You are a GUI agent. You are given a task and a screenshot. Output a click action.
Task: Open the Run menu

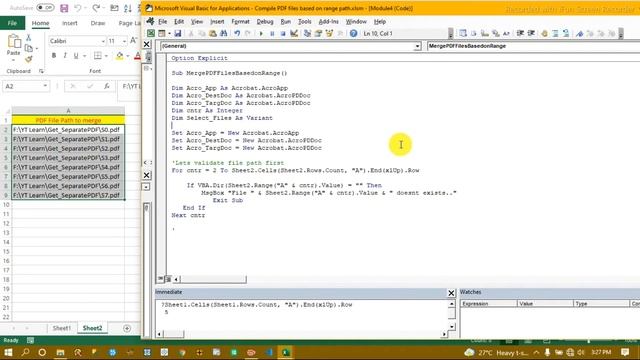coord(286,22)
